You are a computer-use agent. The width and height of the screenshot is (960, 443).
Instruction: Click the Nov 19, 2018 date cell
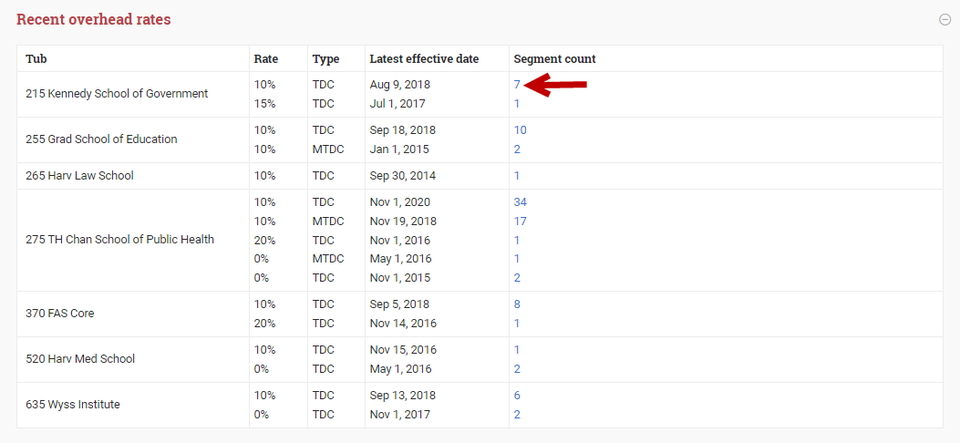pyautogui.click(x=403, y=221)
